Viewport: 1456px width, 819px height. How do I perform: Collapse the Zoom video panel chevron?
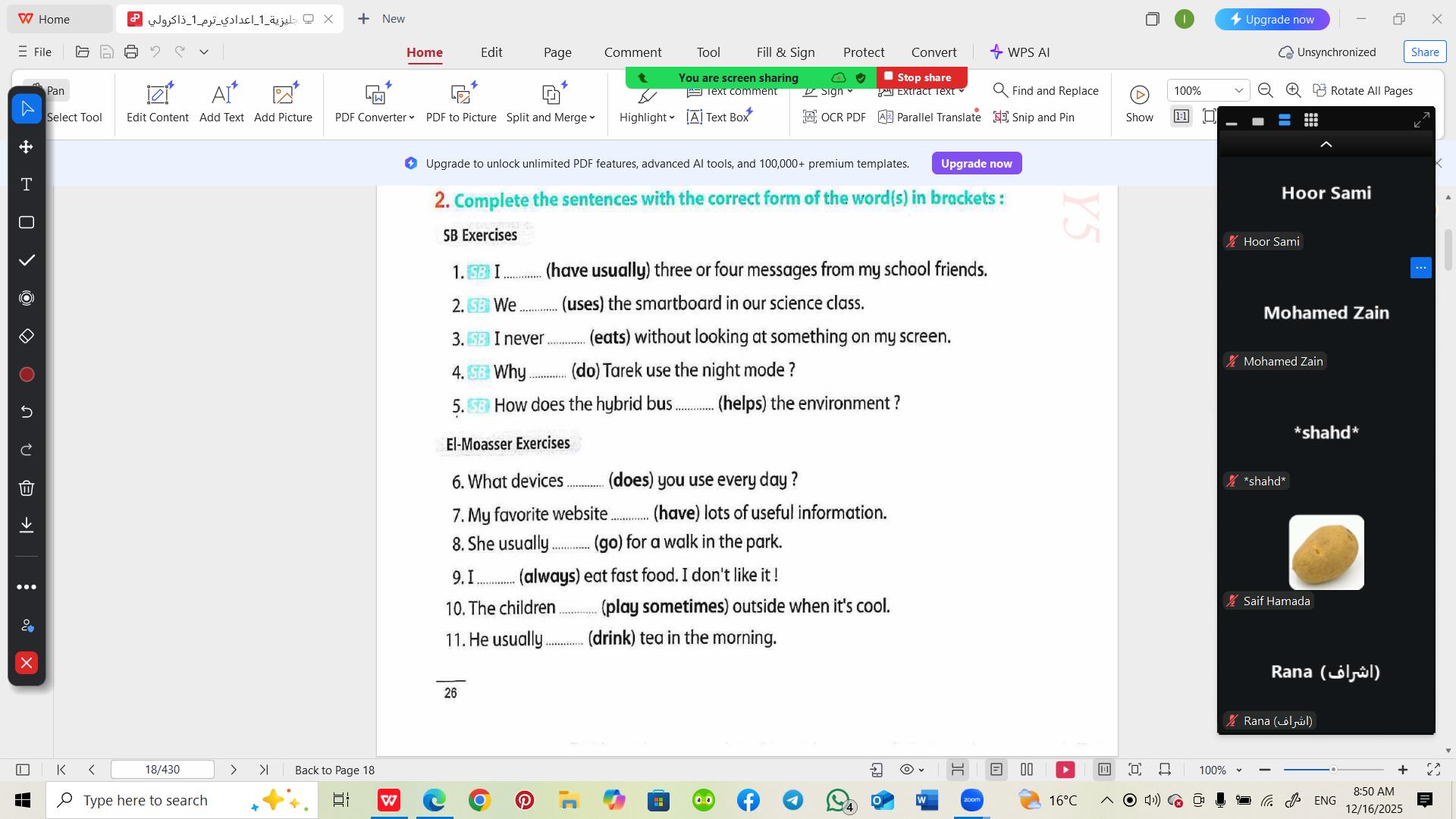[1326, 145]
